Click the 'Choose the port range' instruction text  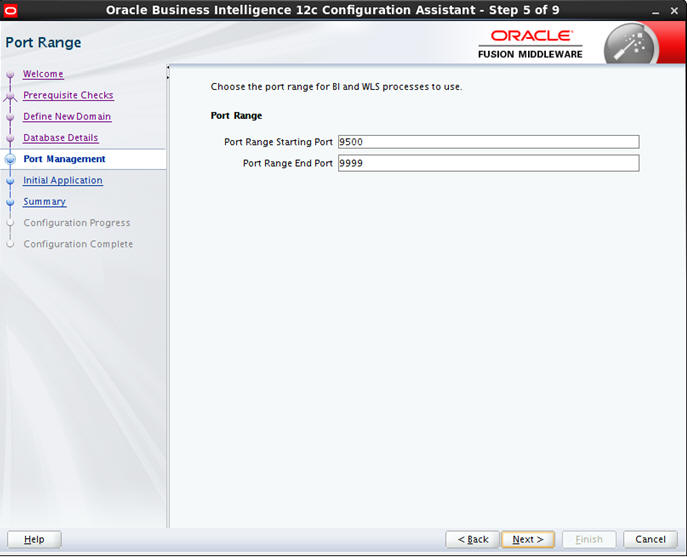tap(336, 87)
